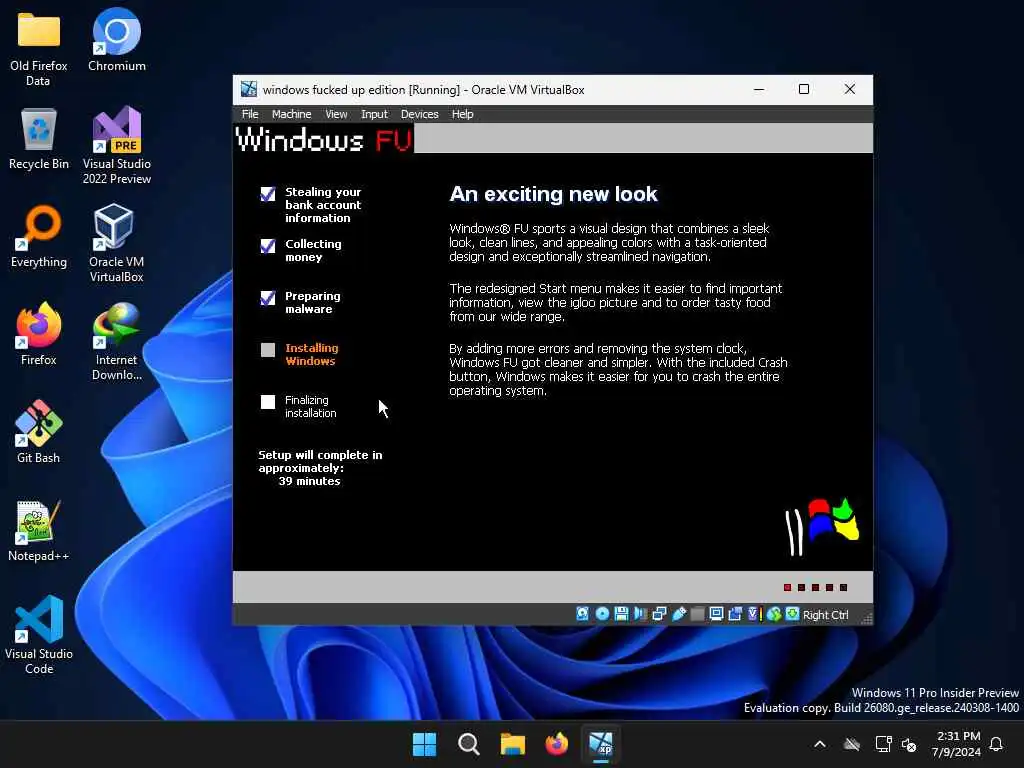
Task: Click the Right Ctrl host key label
Action: [825, 615]
